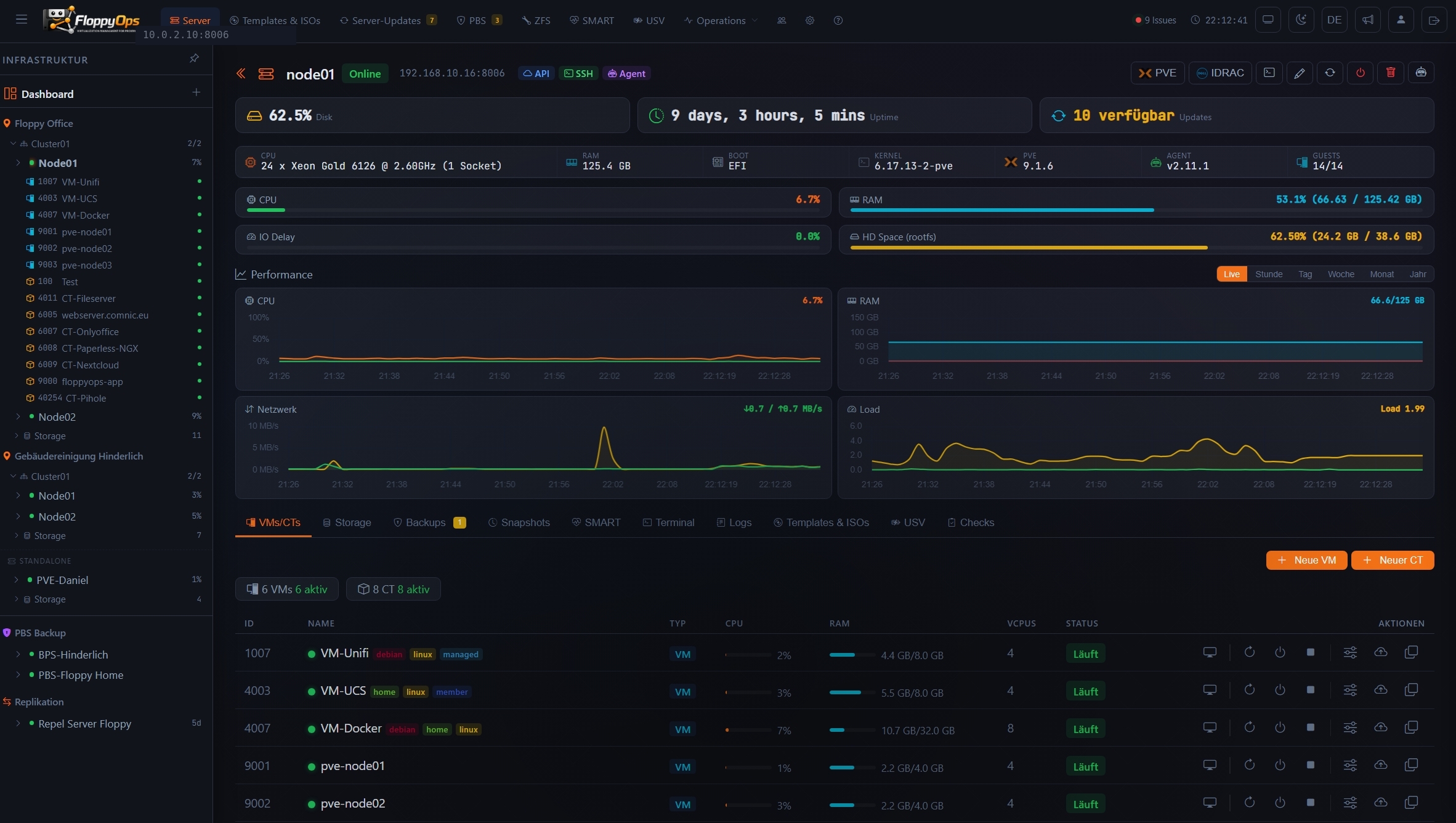Click the red power icon for node01
1456x823 pixels.
1360,73
